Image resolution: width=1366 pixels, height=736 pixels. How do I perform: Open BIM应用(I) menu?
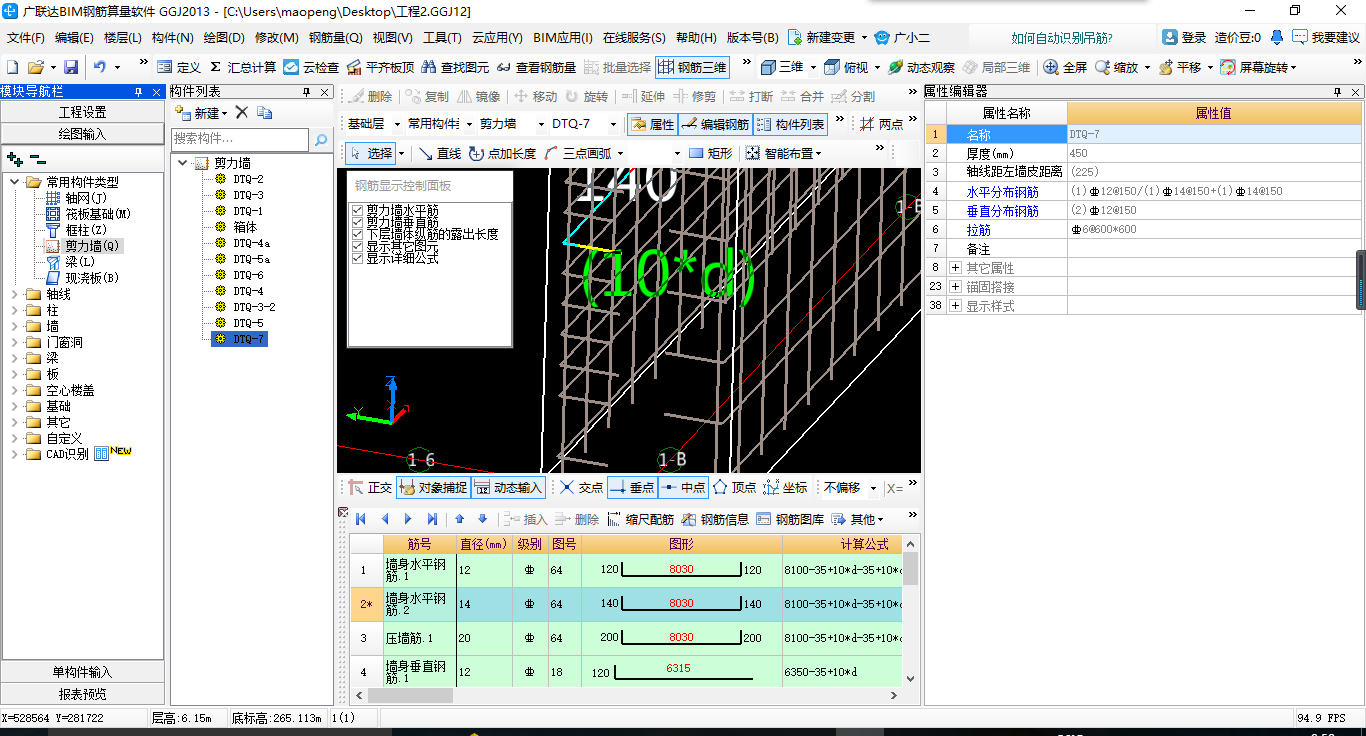click(x=563, y=38)
